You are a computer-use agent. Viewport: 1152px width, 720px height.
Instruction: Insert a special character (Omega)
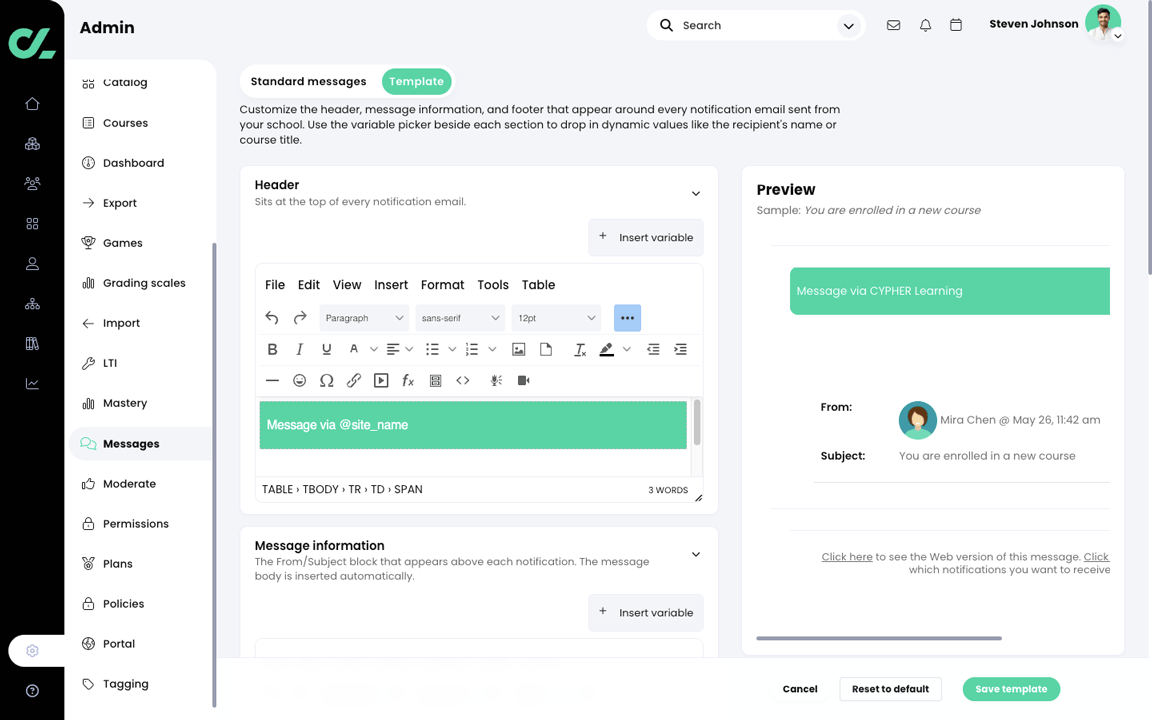point(326,381)
